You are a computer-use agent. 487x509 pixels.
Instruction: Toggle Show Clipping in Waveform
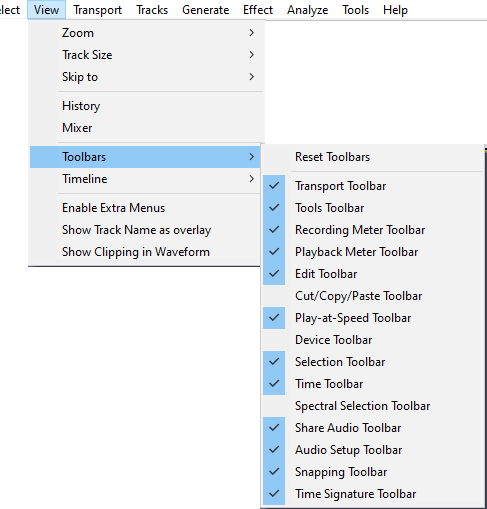point(145,252)
